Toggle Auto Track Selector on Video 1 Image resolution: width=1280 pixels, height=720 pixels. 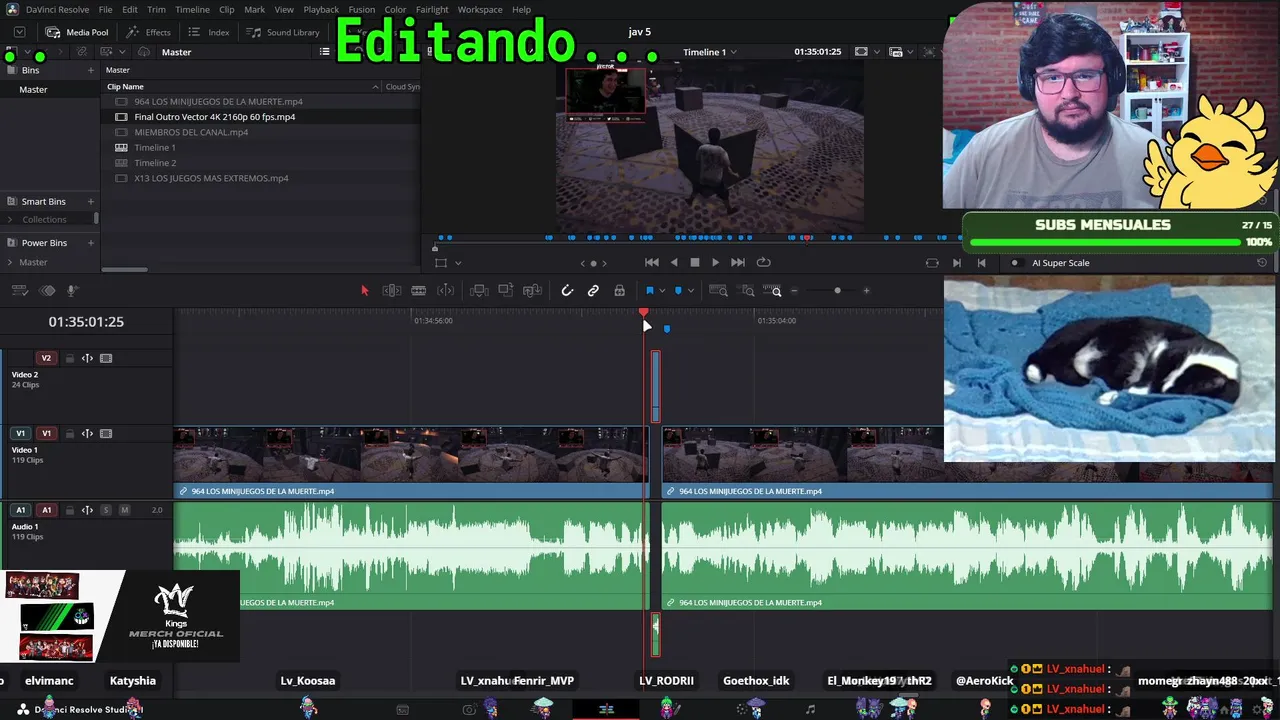coord(87,434)
